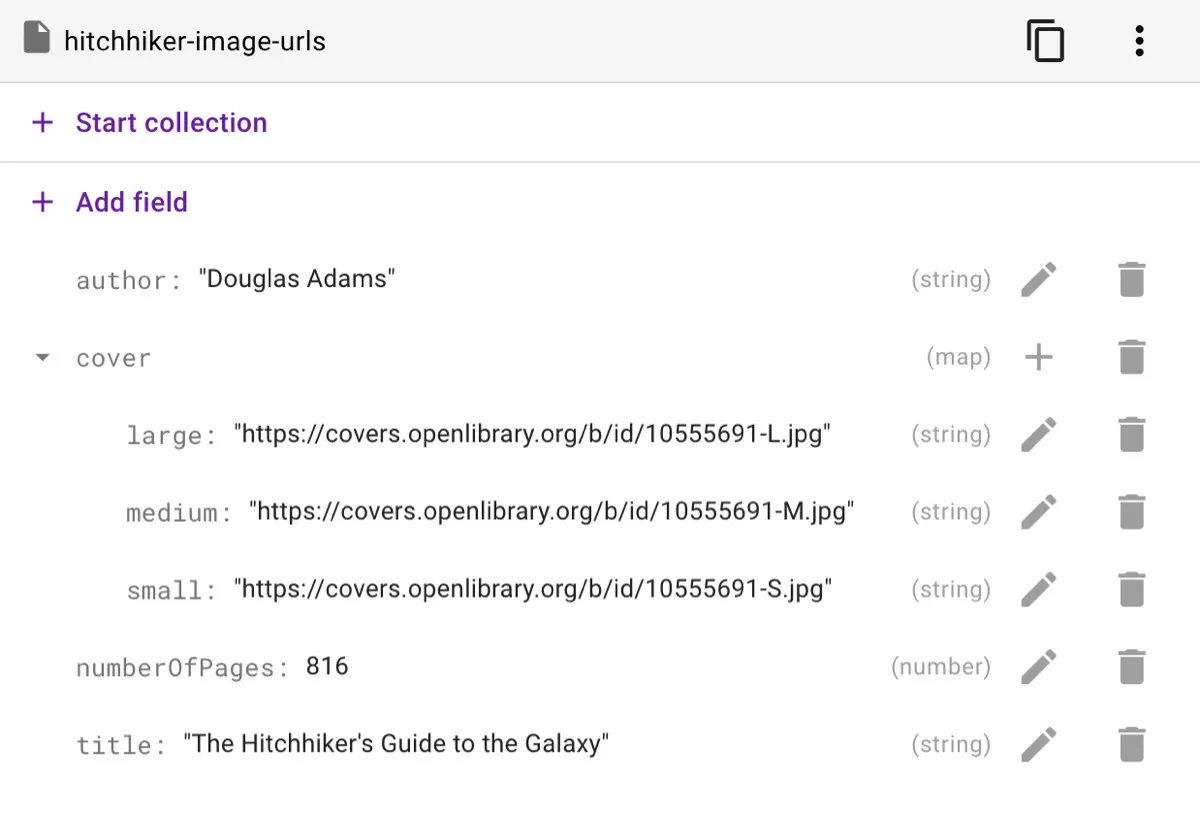Remove the title field with trash icon
This screenshot has height=813, width=1200.
coord(1131,744)
